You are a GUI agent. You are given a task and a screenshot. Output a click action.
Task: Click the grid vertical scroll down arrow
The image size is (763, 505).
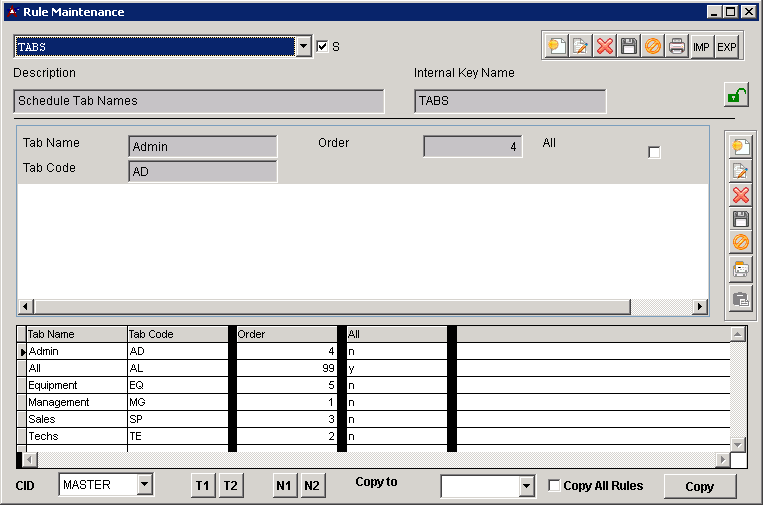738,444
